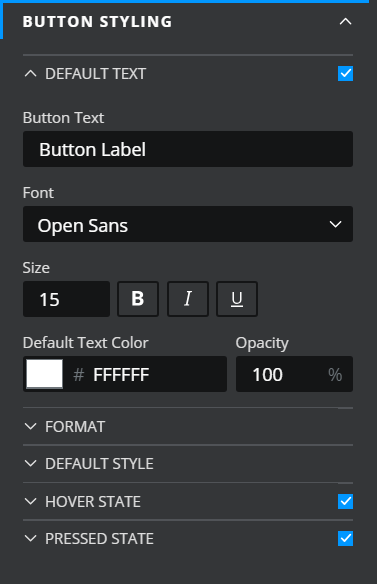
Task: Uncheck the Default Text checkbox
Action: (345, 73)
